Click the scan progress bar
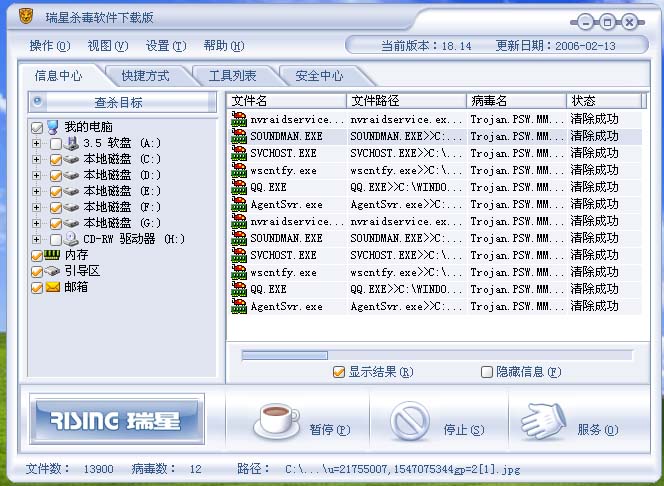664x486 pixels. pos(437,356)
